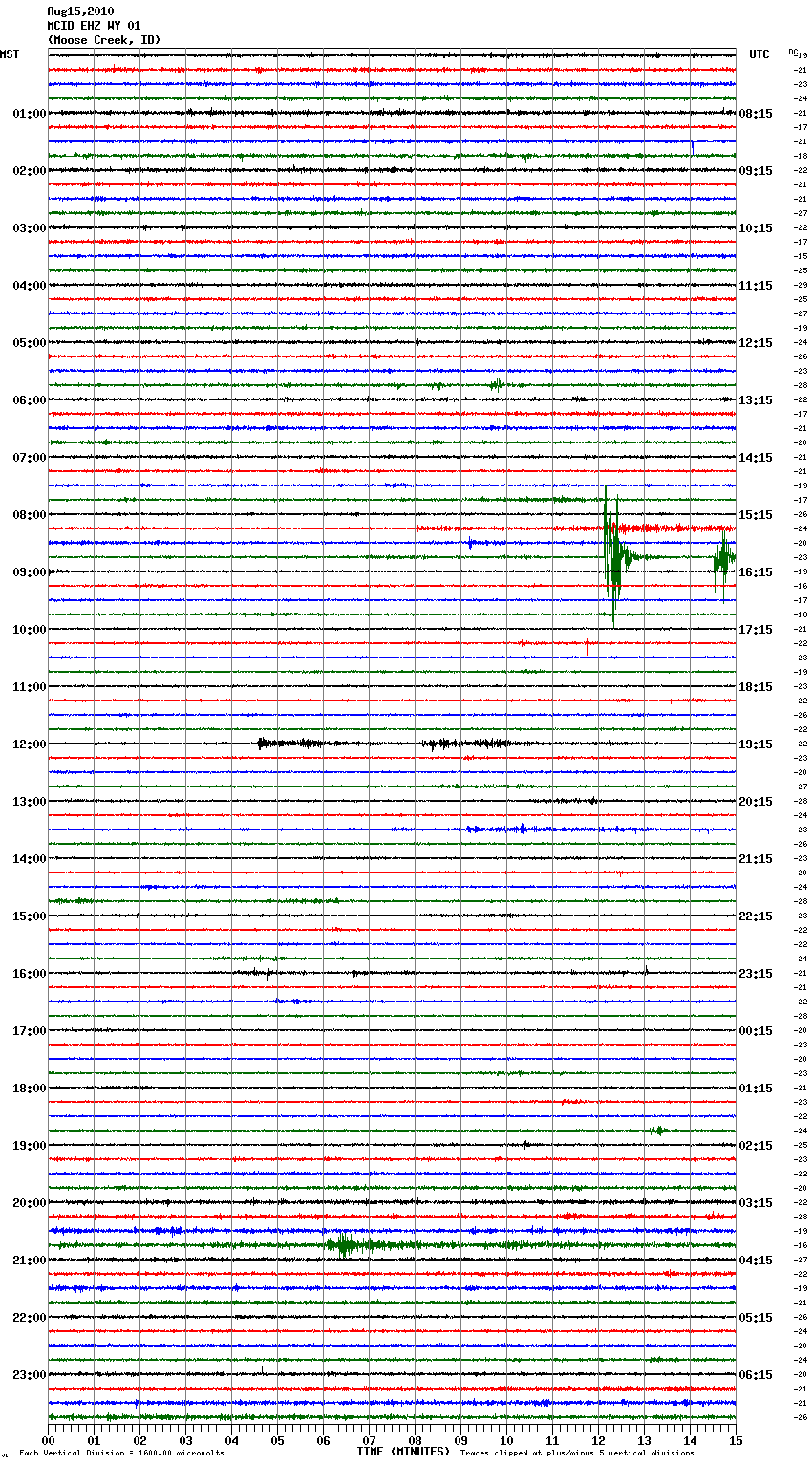The width and height of the screenshot is (812, 1466).
Task: Select the '14:00' MST time label
Action: (x=30, y=859)
